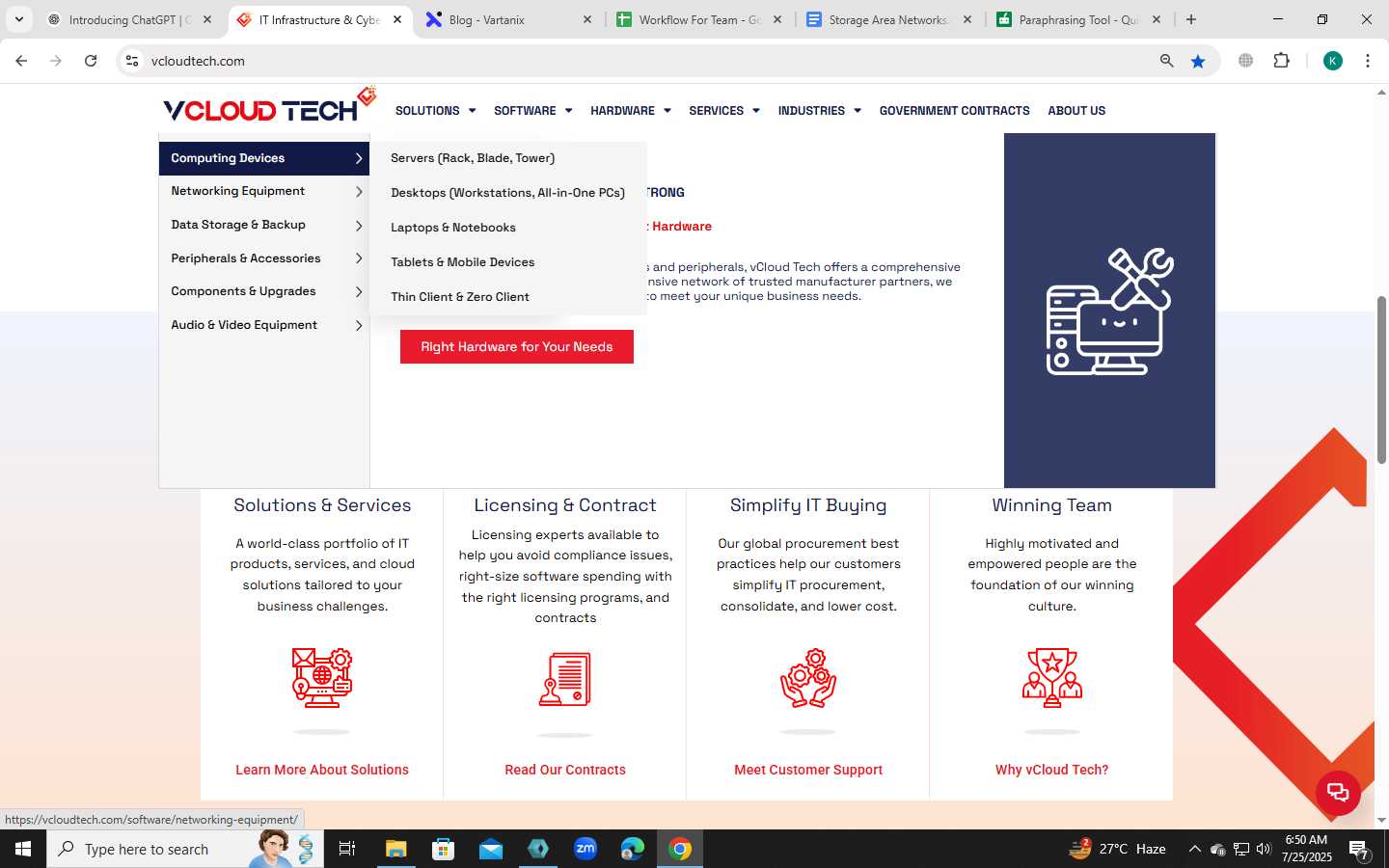Open Chrome three-dot menu
Viewport: 1389px width, 868px height.
1368,61
